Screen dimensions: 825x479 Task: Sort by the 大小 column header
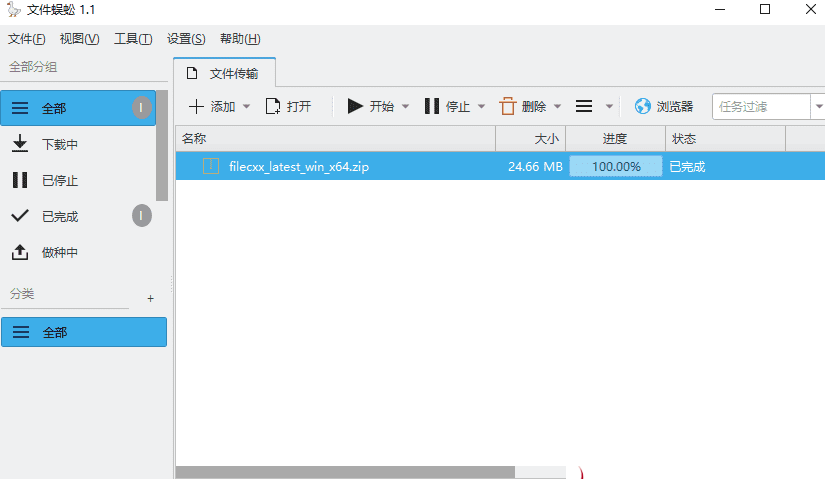(531, 139)
